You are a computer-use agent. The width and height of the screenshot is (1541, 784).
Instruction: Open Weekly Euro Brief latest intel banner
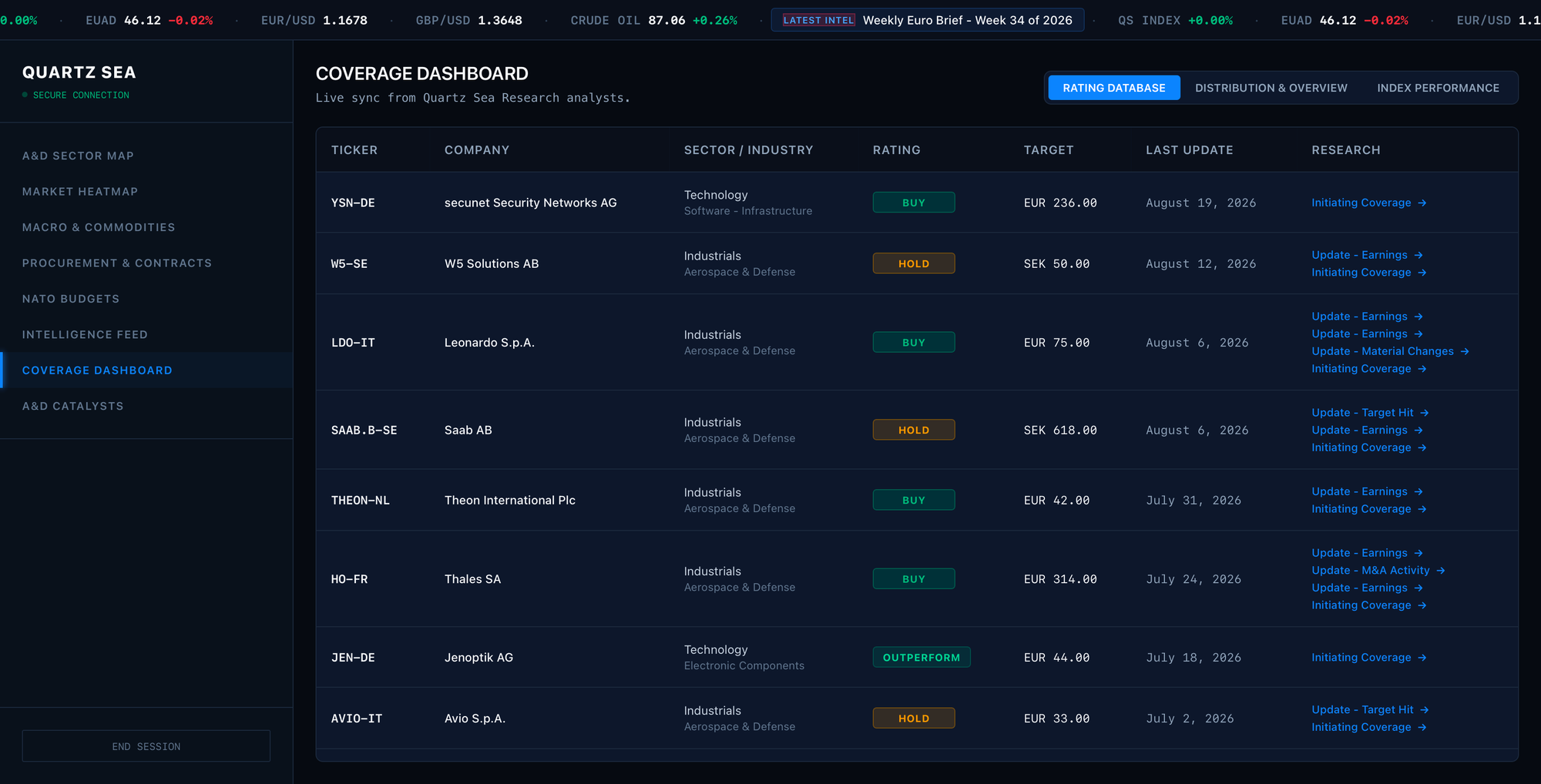[x=928, y=20]
